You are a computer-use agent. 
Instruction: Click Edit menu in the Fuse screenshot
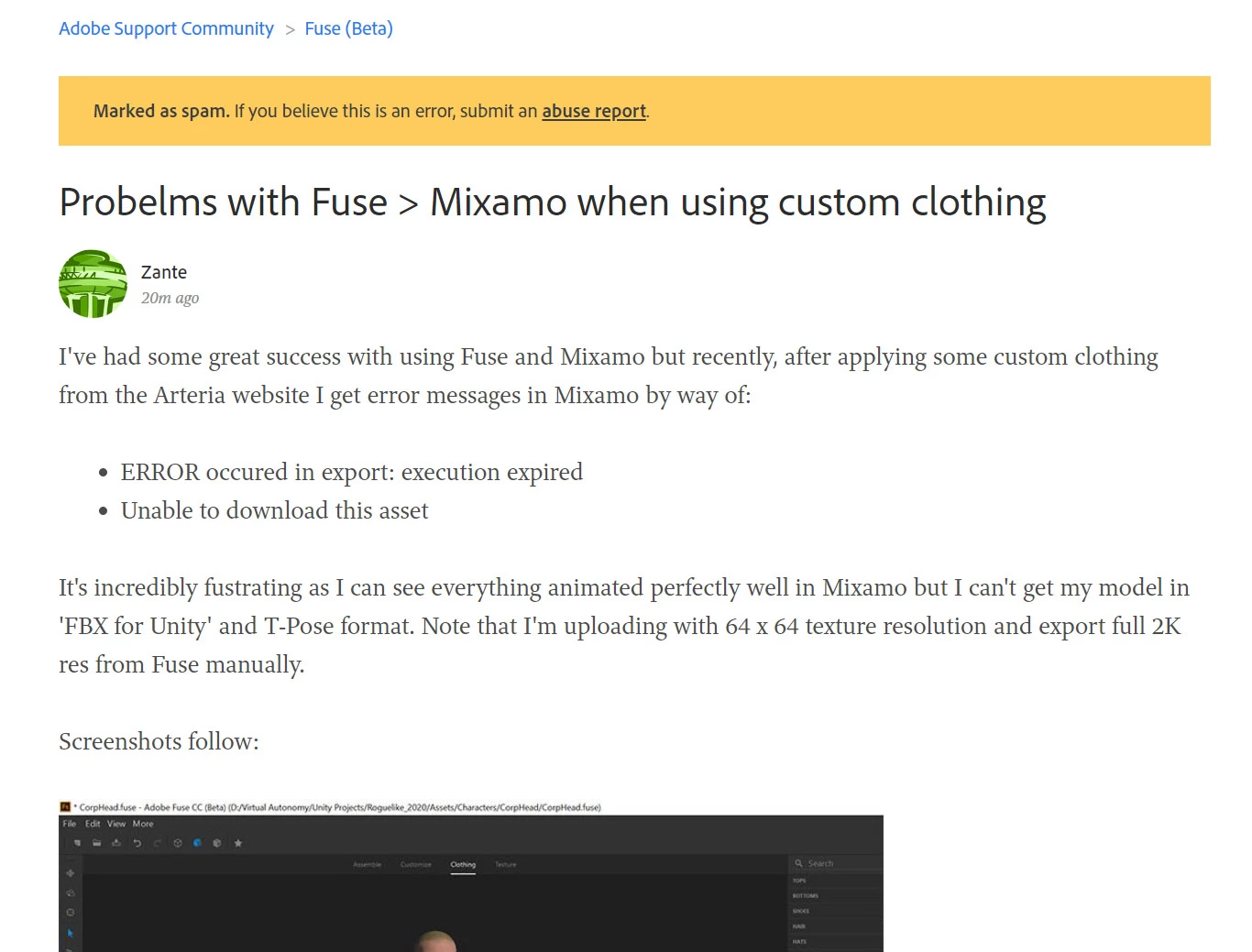[93, 824]
